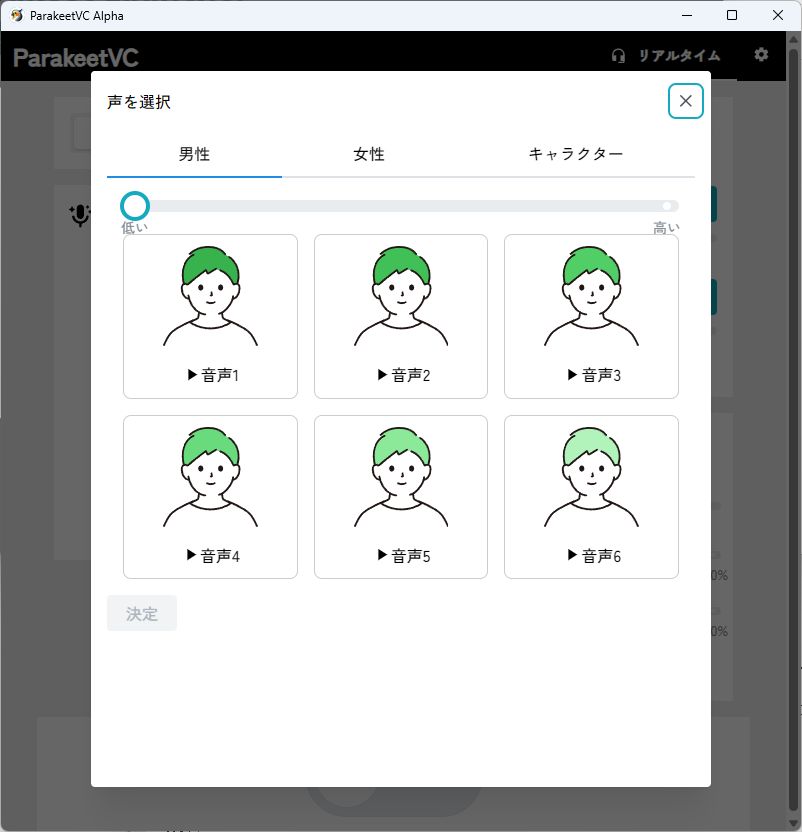This screenshot has width=802, height=832.
Task: Click the pitch slider handle near 低い
Action: coord(135,205)
